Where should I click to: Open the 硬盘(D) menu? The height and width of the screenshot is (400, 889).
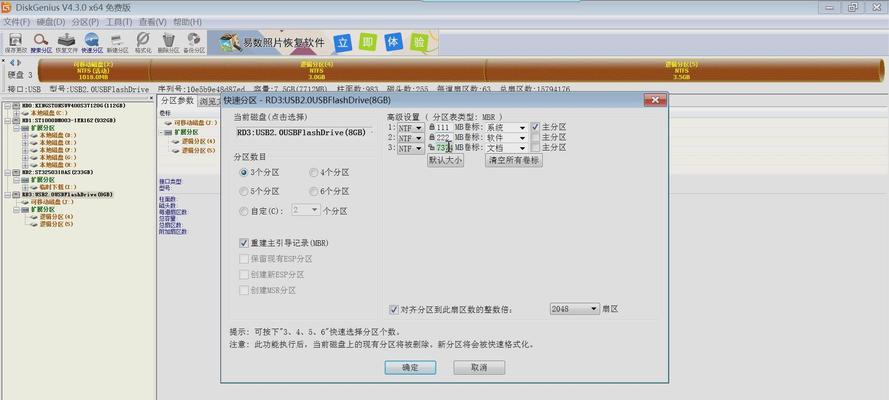51,22
